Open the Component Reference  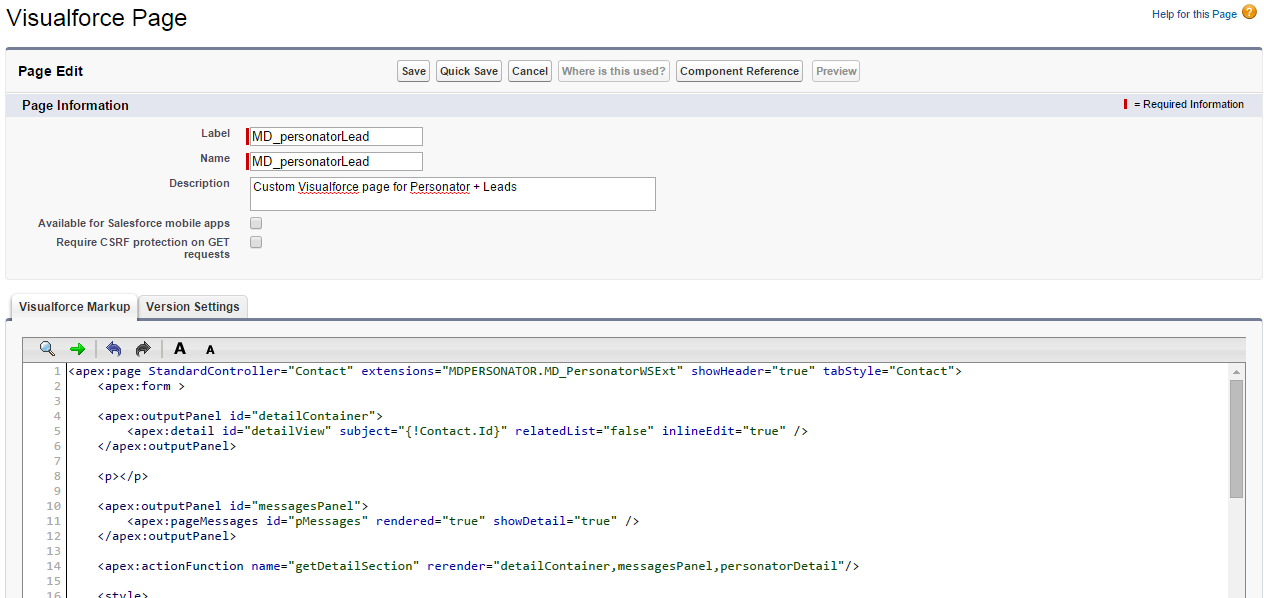tap(739, 71)
